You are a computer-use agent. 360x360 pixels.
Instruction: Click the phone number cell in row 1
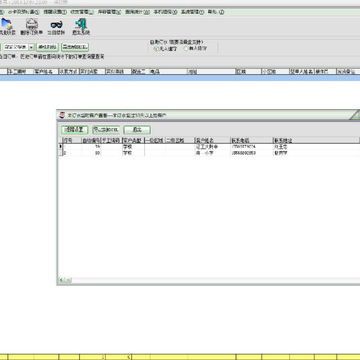click(251, 146)
